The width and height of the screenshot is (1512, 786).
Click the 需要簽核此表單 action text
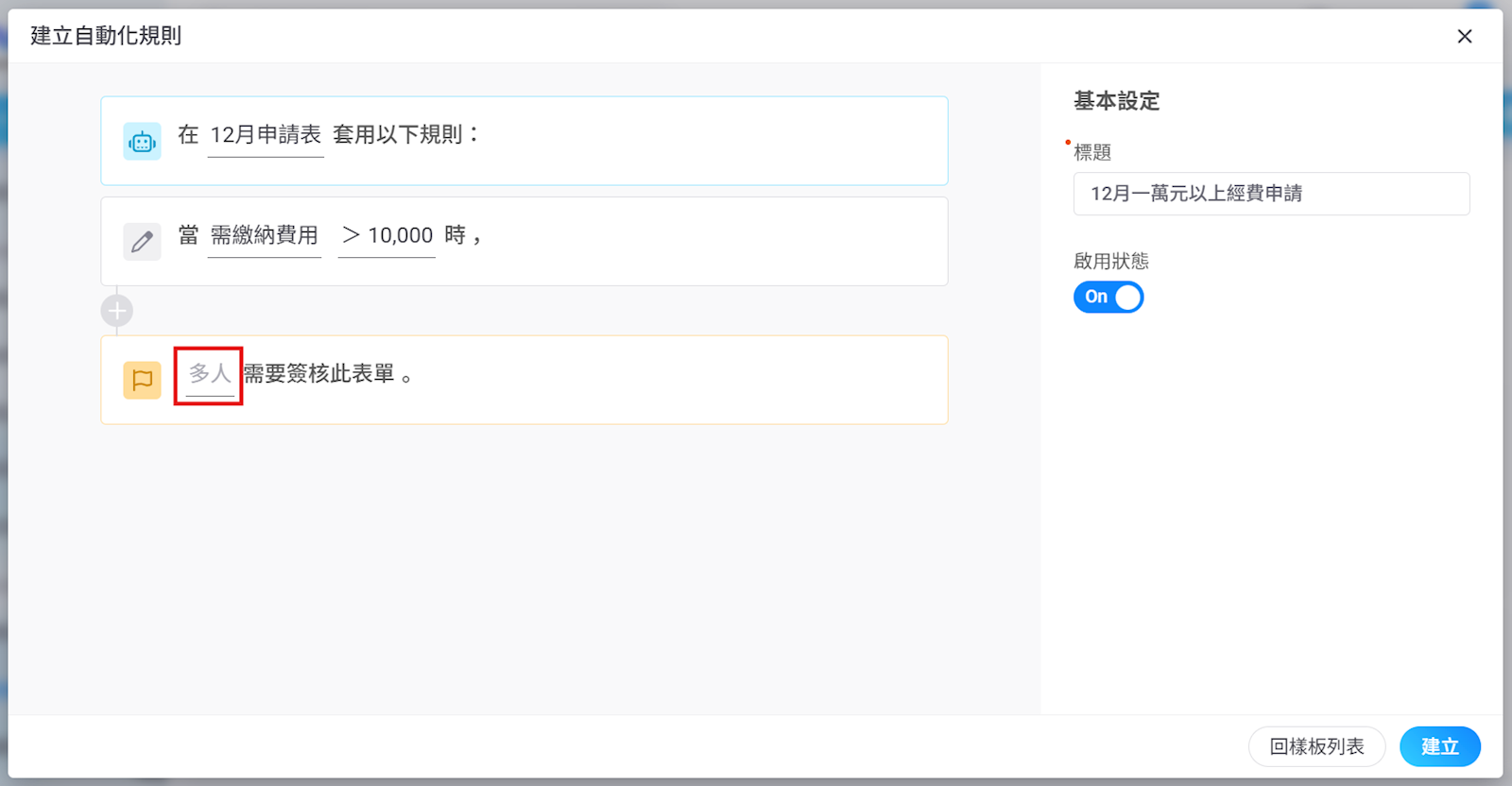319,374
